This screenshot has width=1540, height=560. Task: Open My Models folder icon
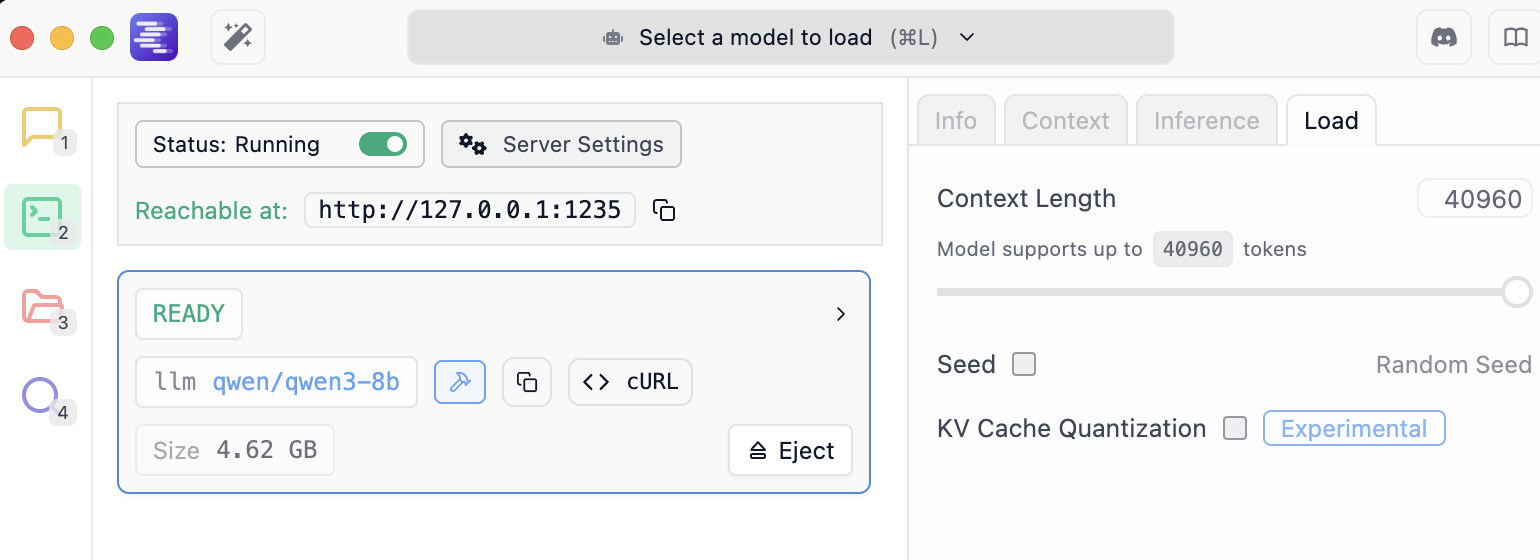tap(42, 306)
